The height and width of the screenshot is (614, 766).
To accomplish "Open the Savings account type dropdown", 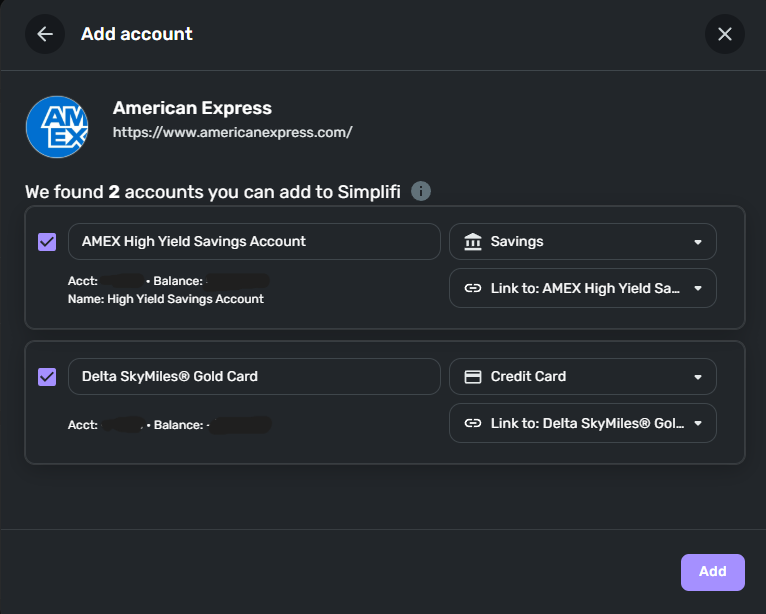I will pos(583,242).
